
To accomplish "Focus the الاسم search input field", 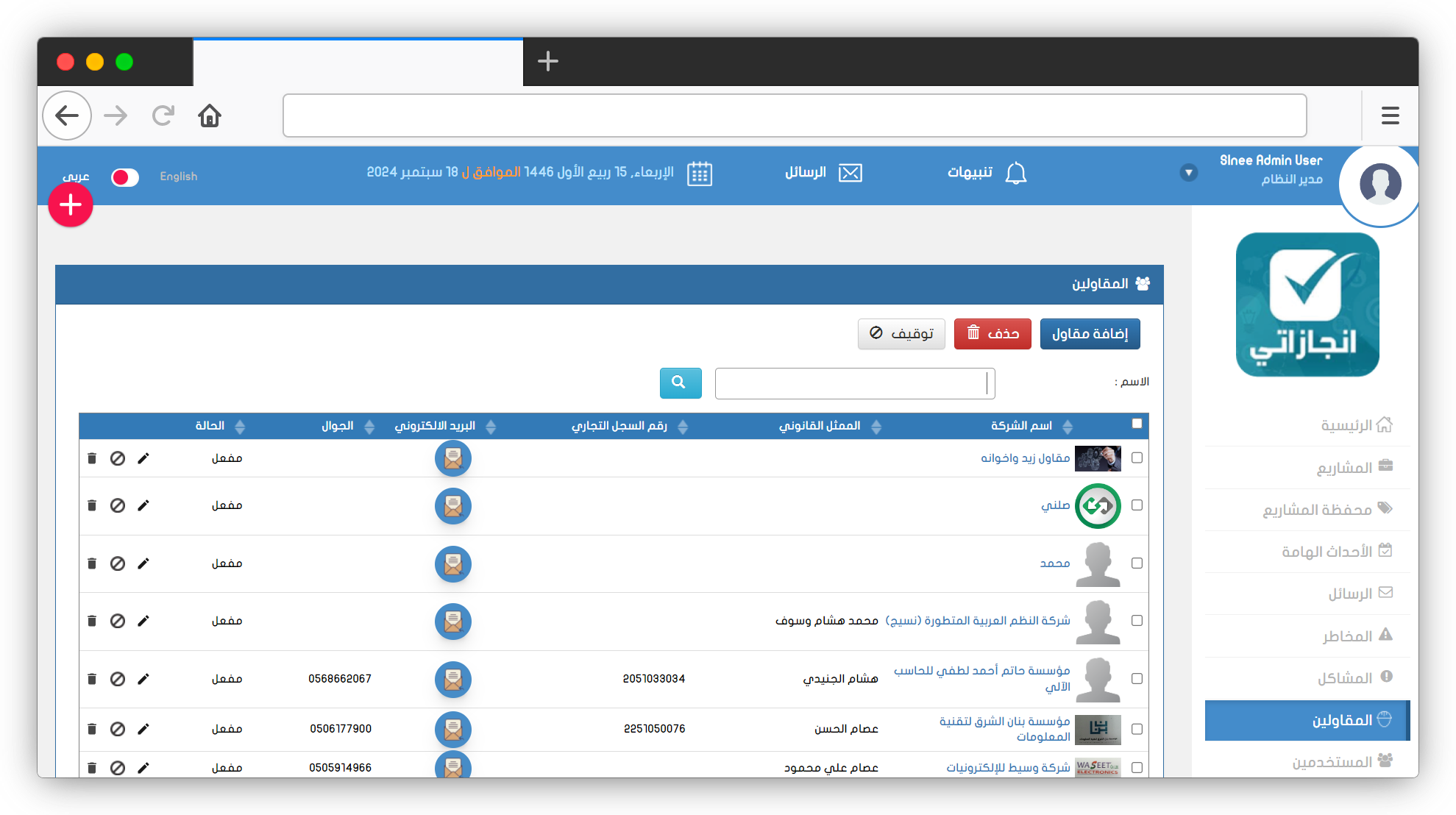I will pyautogui.click(x=854, y=383).
